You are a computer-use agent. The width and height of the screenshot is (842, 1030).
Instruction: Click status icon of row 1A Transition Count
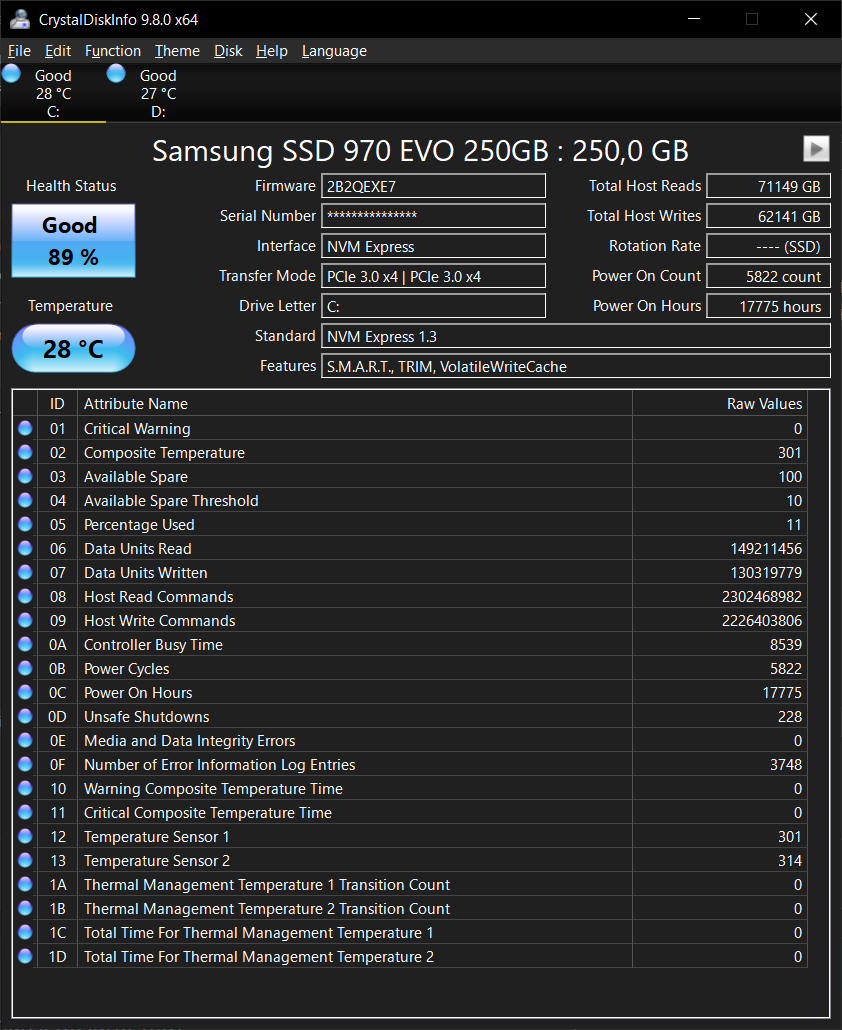pyautogui.click(x=25, y=884)
